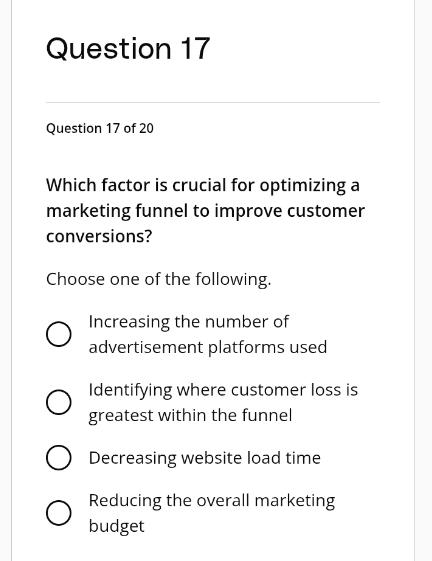432x561 pixels.
Task: Click the 'Identifying where customer loss is' text line
Action: point(223,390)
